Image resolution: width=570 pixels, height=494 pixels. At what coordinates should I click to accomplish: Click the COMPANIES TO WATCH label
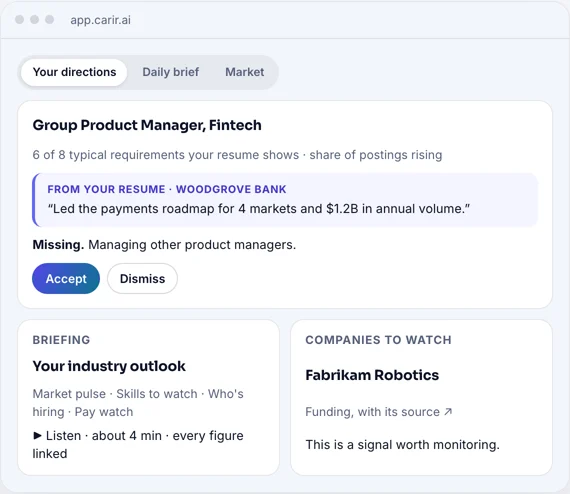tap(378, 340)
